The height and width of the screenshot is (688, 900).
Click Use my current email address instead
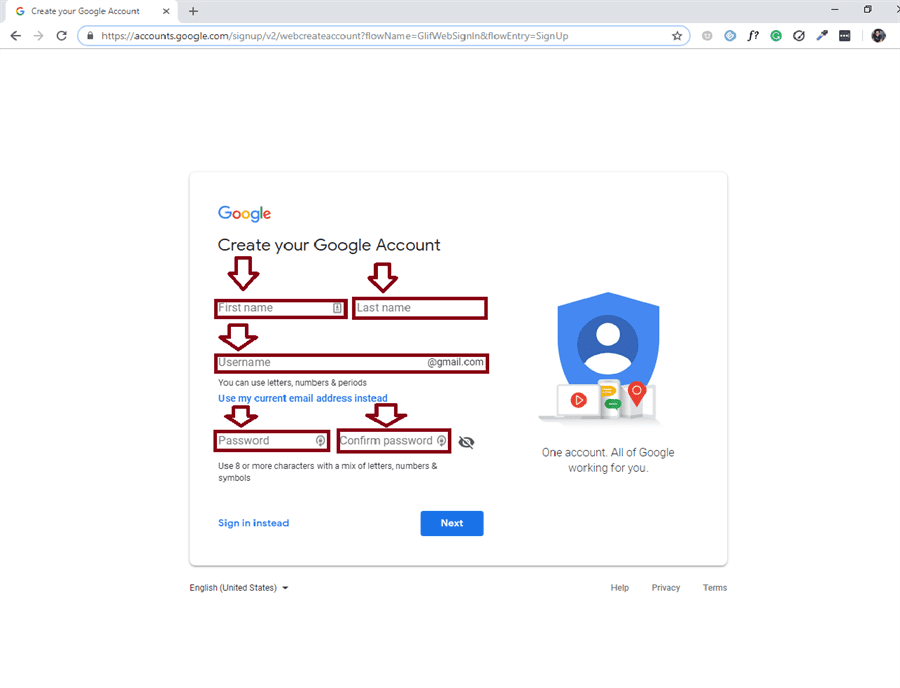point(303,398)
